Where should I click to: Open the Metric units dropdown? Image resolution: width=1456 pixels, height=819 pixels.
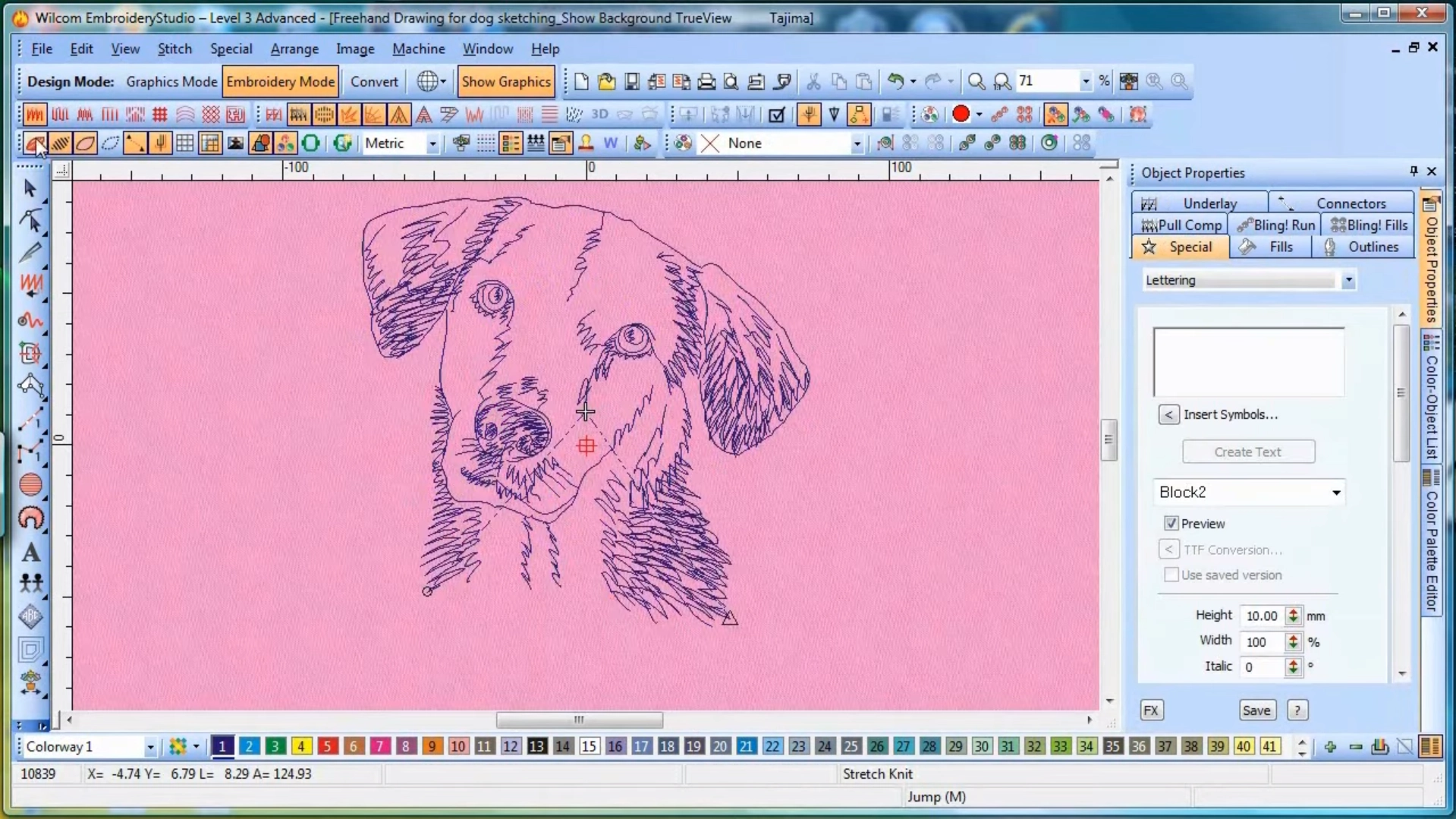click(x=432, y=143)
